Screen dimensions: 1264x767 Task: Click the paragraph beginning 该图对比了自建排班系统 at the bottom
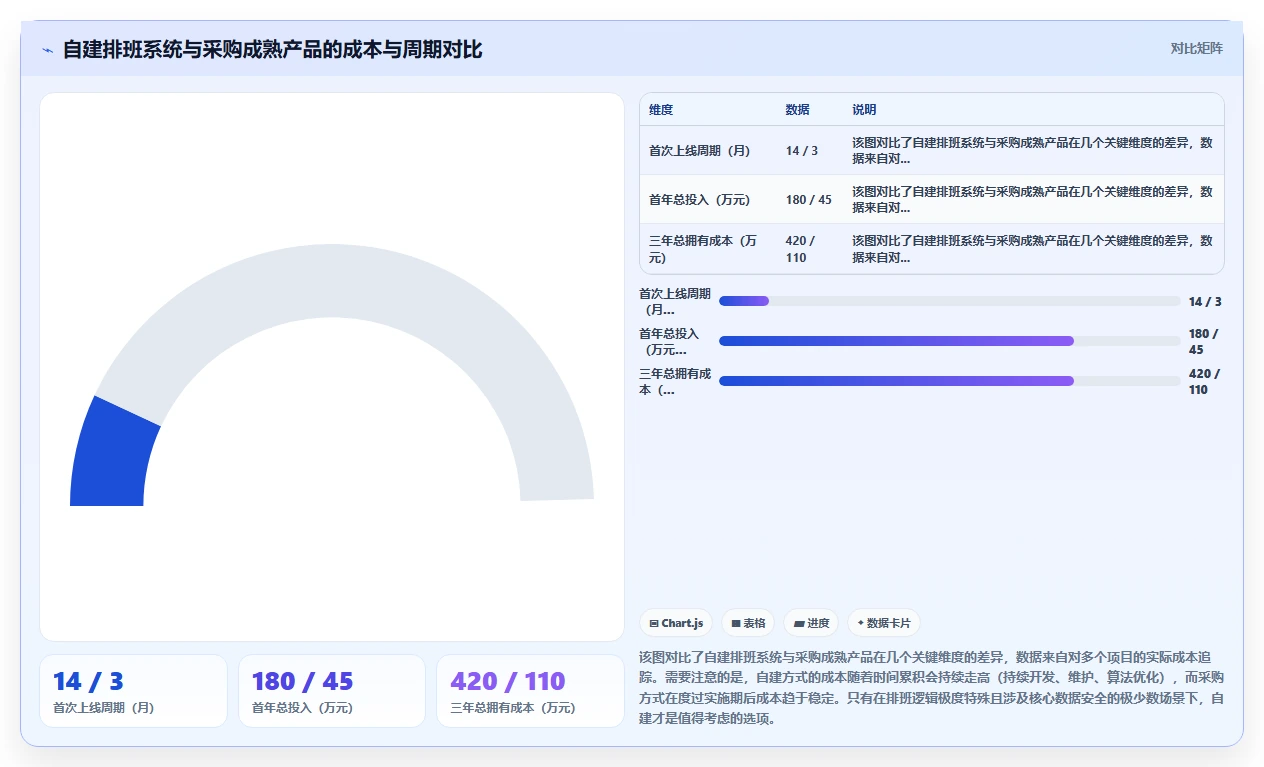coord(931,687)
